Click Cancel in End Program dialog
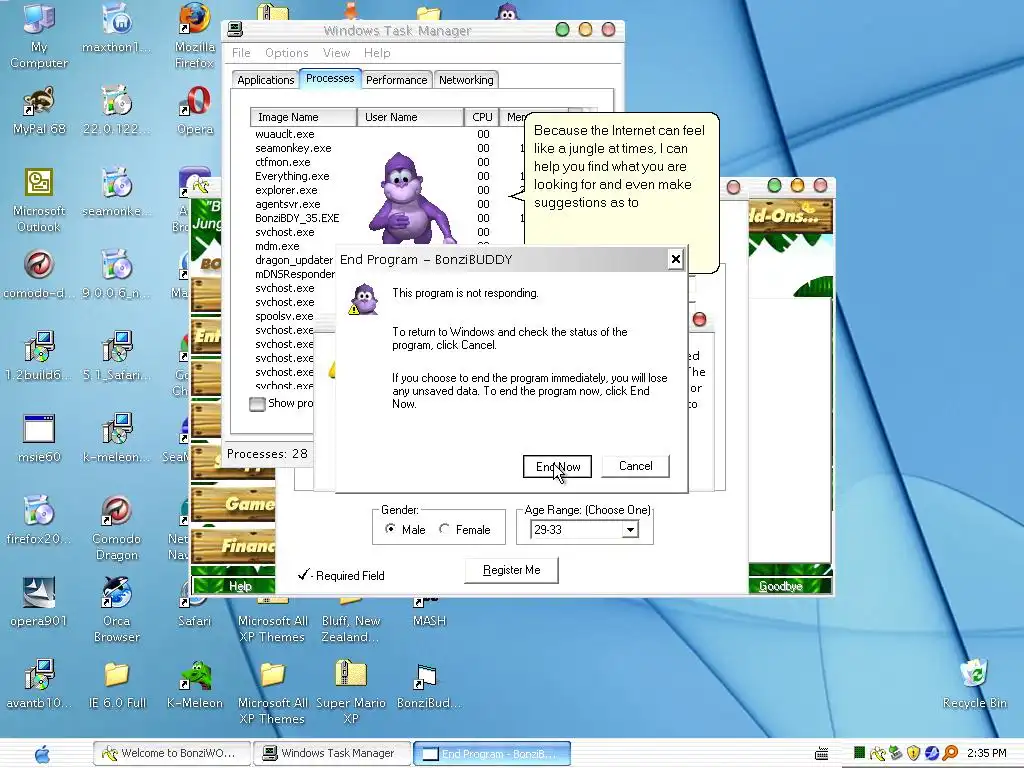Viewport: 1024px width, 768px height. coord(635,466)
